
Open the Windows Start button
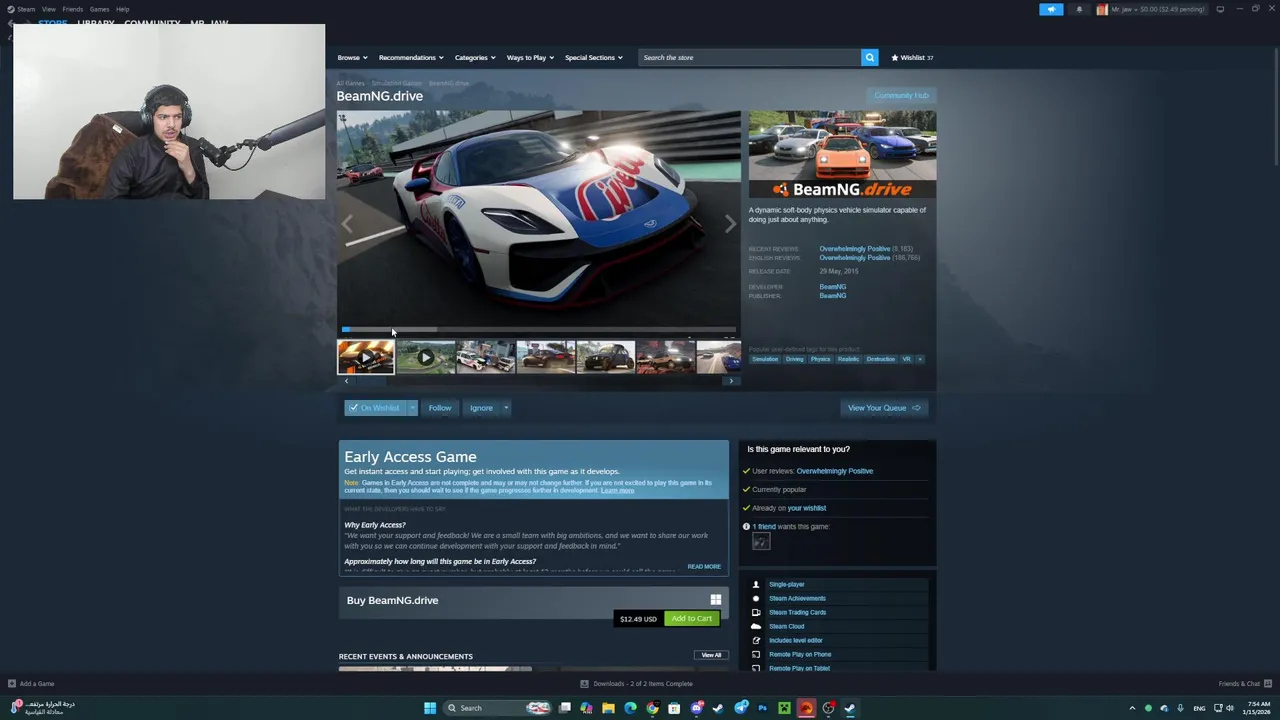[x=430, y=708]
